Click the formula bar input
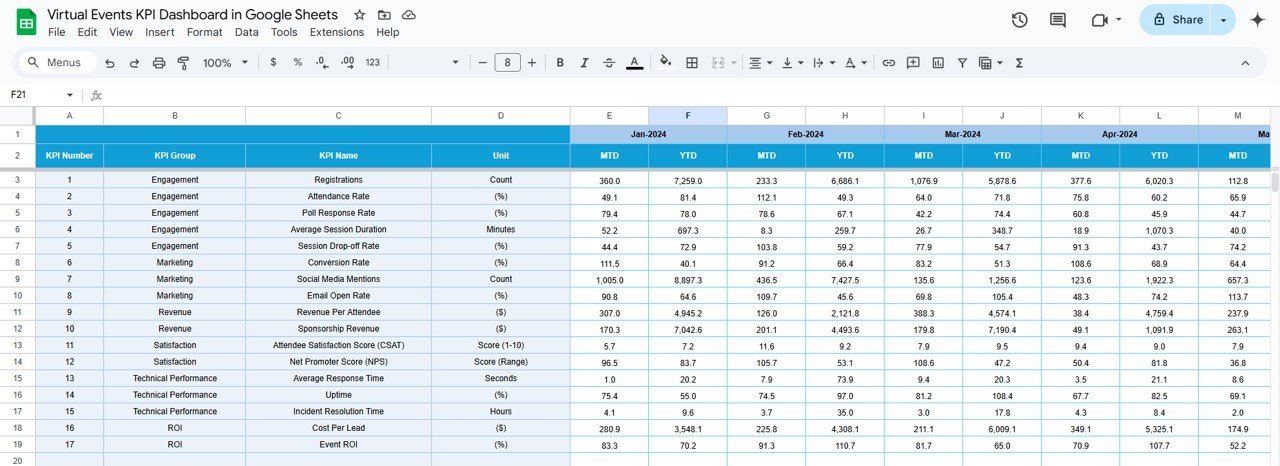This screenshot has height=466, width=1280. [x=690, y=95]
